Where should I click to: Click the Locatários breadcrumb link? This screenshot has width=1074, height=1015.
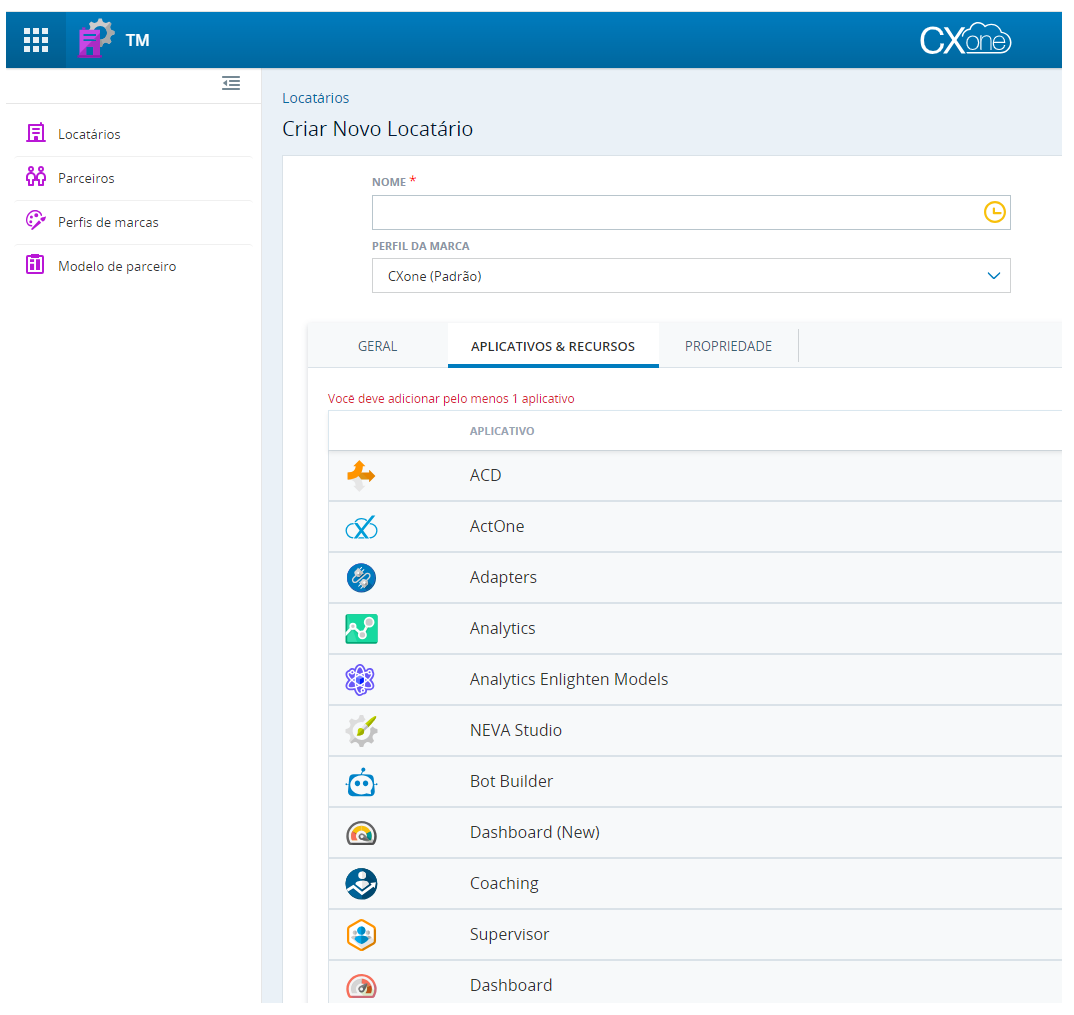pyautogui.click(x=316, y=98)
